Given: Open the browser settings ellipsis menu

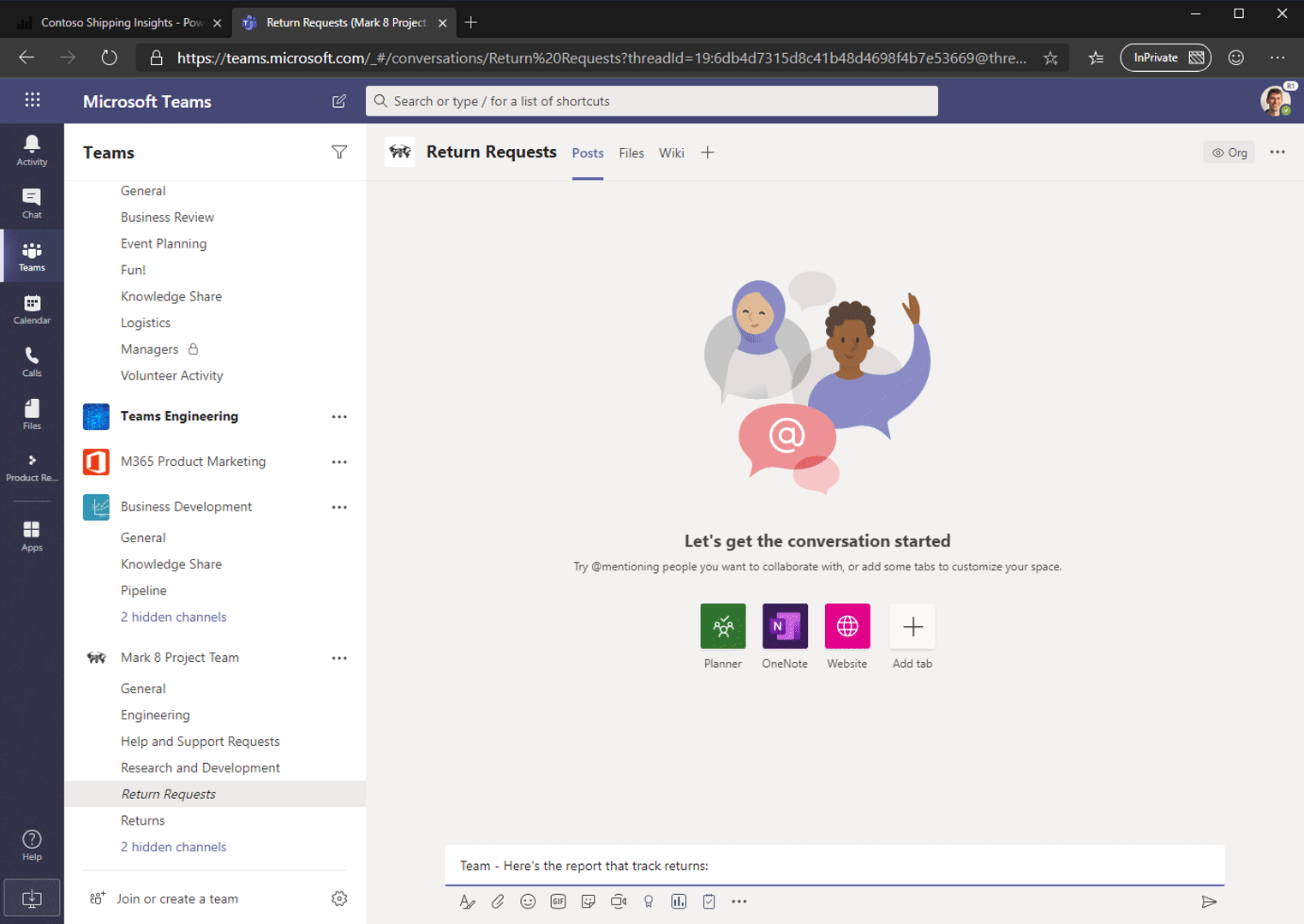Looking at the screenshot, I should [1277, 58].
